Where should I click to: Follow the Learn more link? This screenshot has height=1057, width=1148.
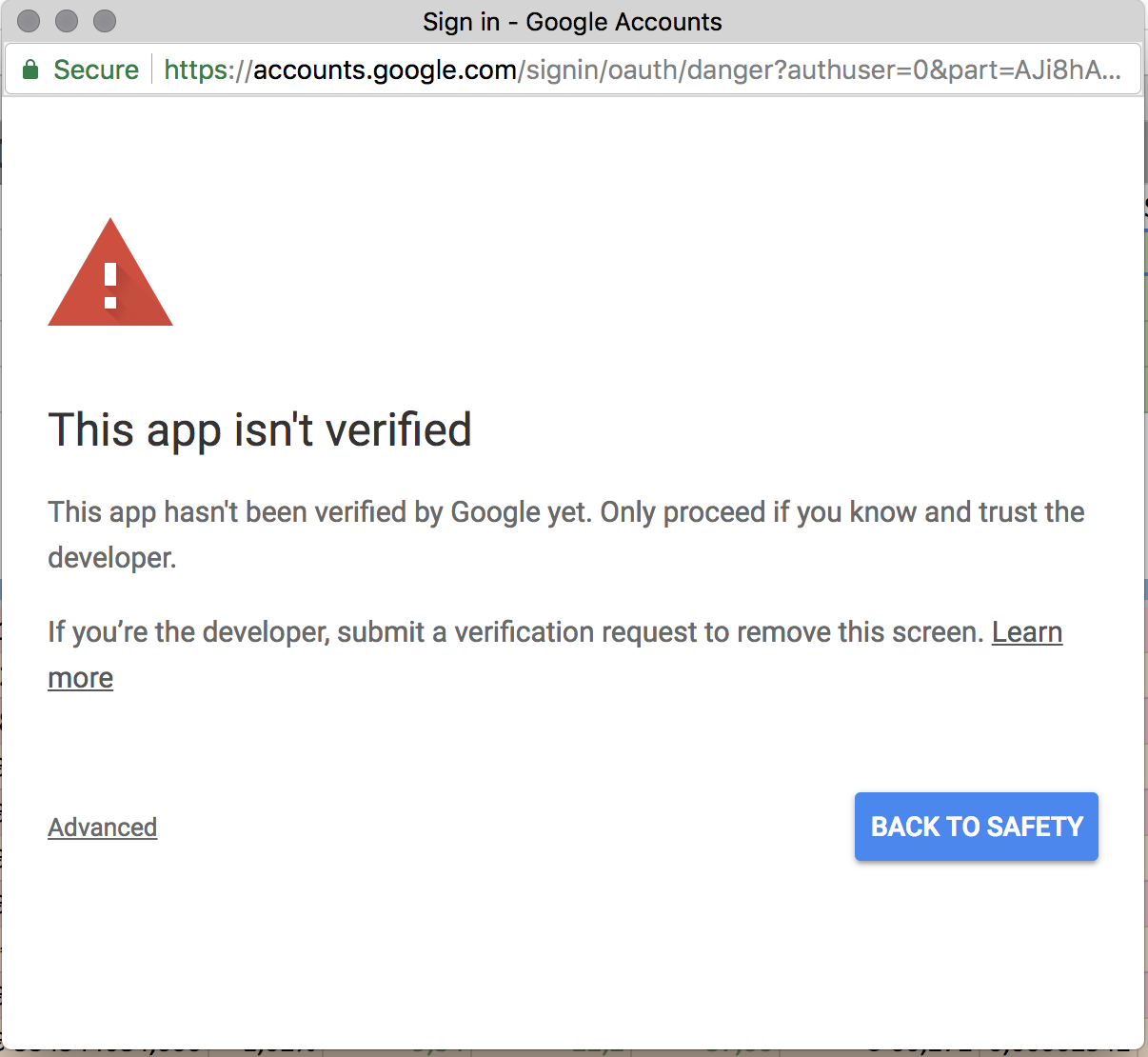coord(1027,632)
